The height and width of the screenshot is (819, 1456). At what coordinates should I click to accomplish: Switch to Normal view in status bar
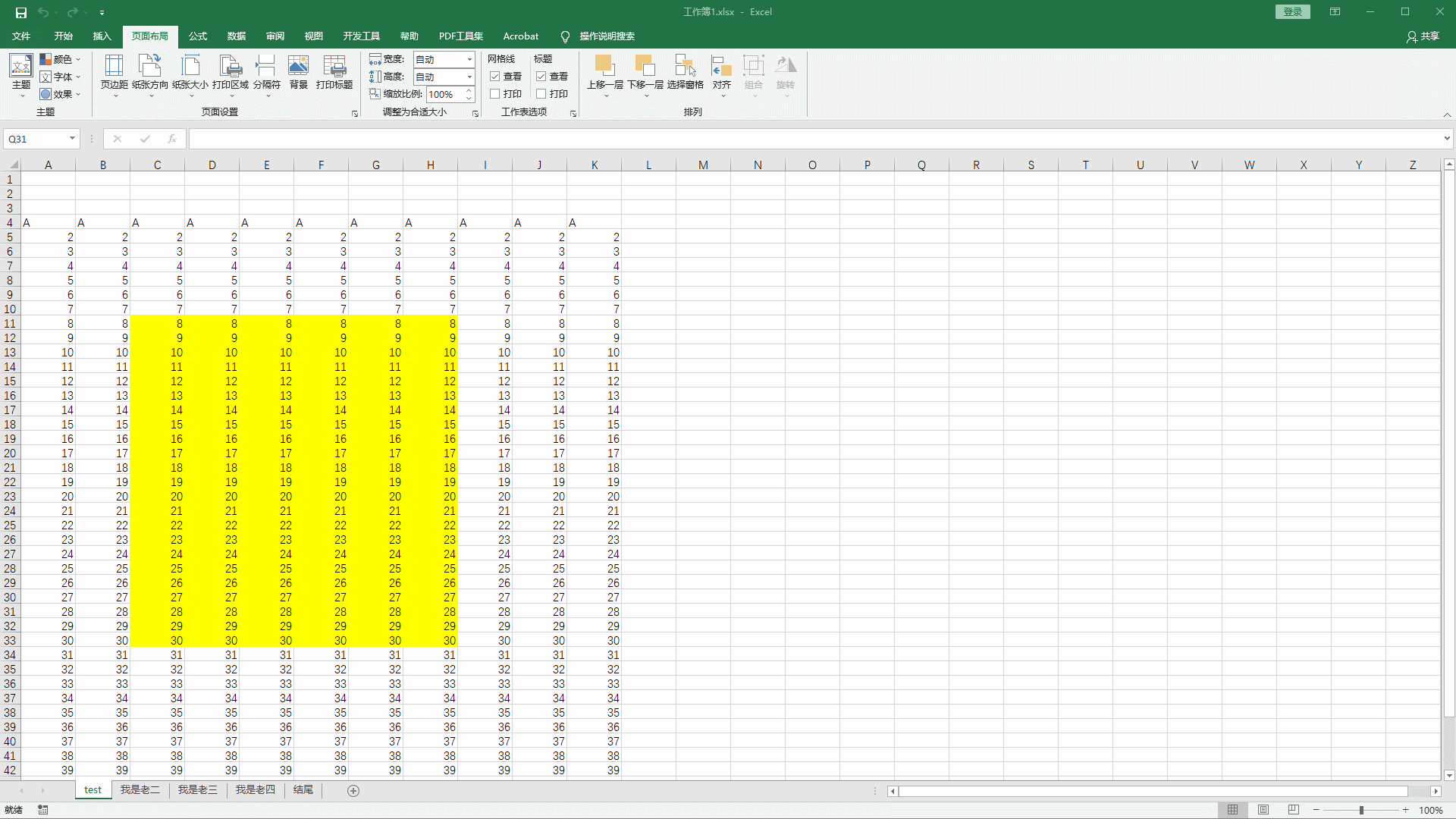pos(1233,810)
